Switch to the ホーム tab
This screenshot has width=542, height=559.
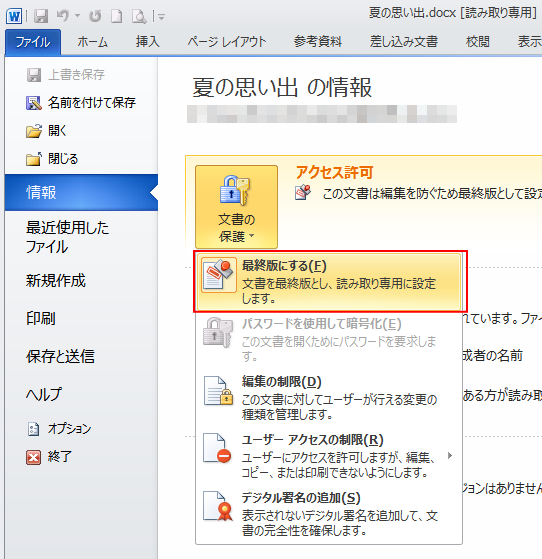point(93,42)
